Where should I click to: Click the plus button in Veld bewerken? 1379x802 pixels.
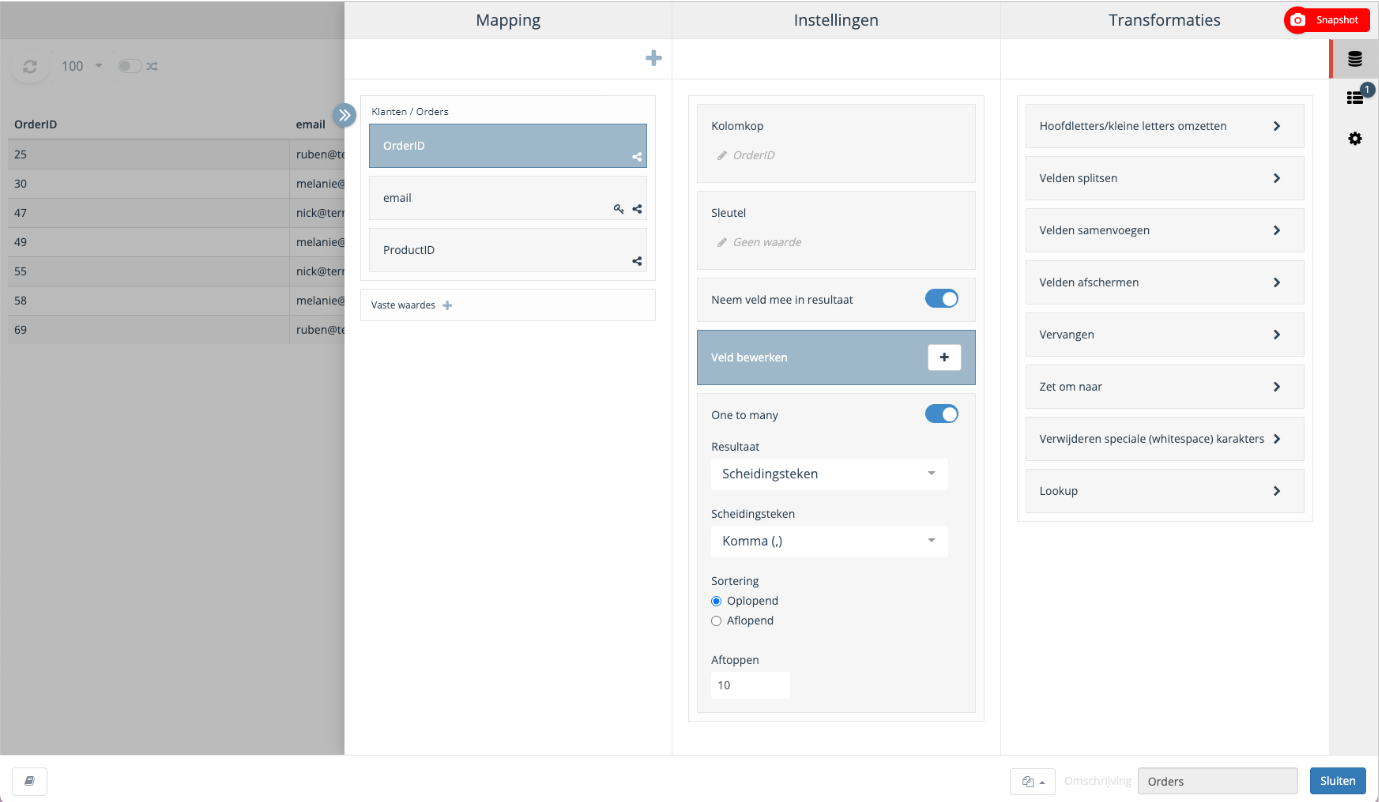click(944, 357)
